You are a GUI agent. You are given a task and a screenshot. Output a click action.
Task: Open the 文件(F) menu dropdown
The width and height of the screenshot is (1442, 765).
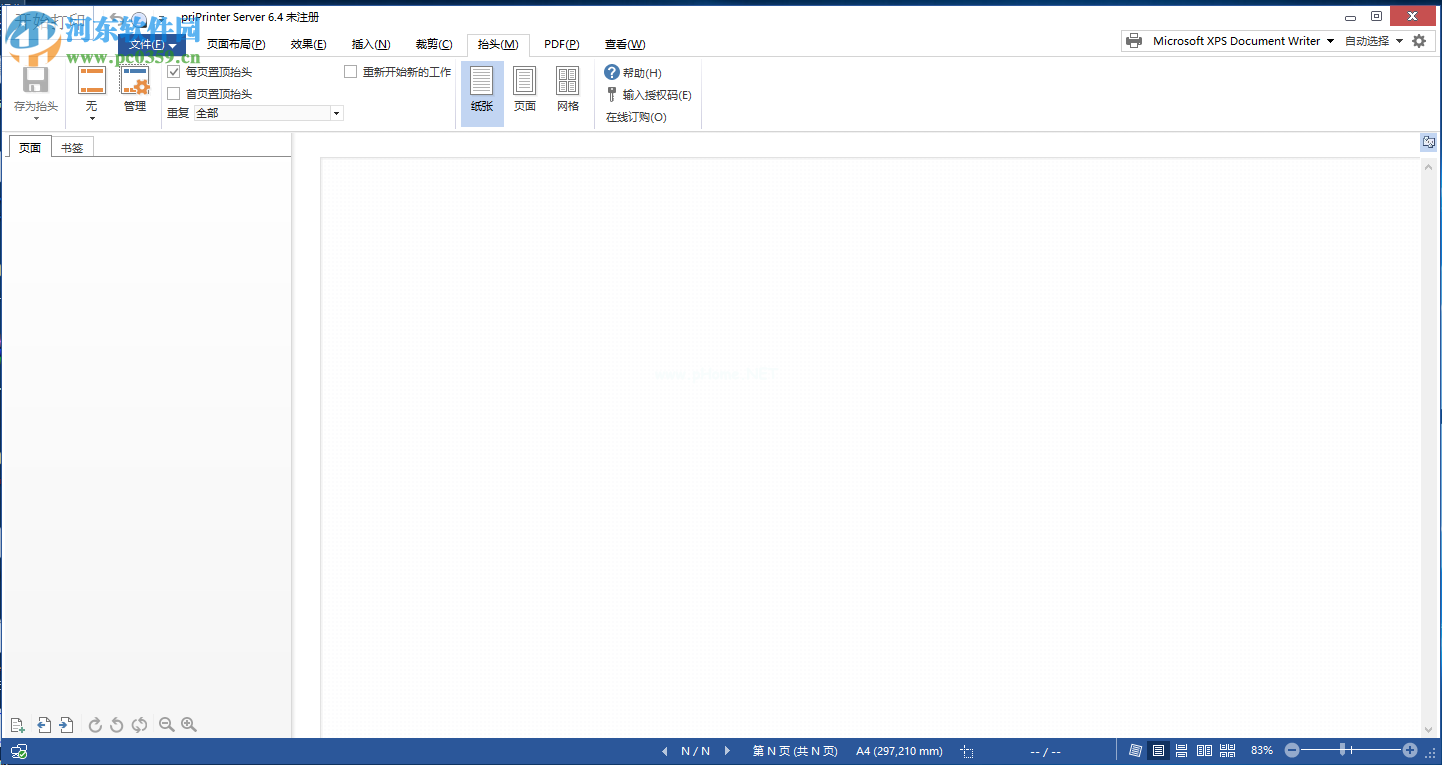pyautogui.click(x=152, y=45)
